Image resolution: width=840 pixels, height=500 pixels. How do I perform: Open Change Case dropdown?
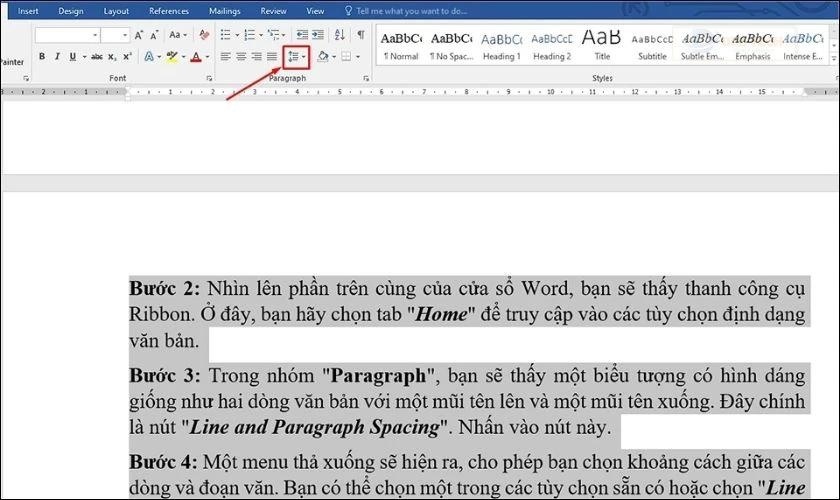tap(178, 35)
